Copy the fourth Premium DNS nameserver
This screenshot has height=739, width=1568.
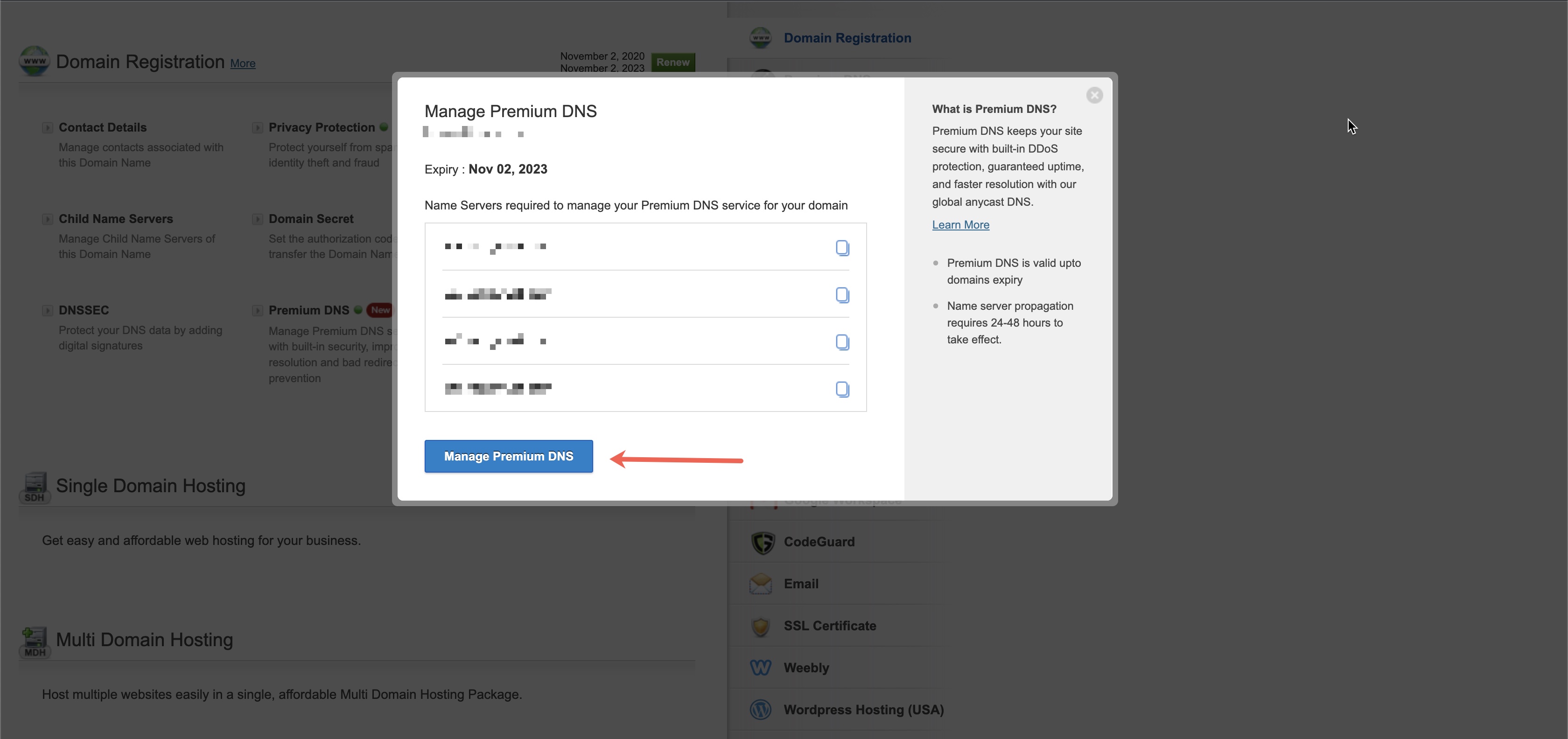tap(843, 388)
